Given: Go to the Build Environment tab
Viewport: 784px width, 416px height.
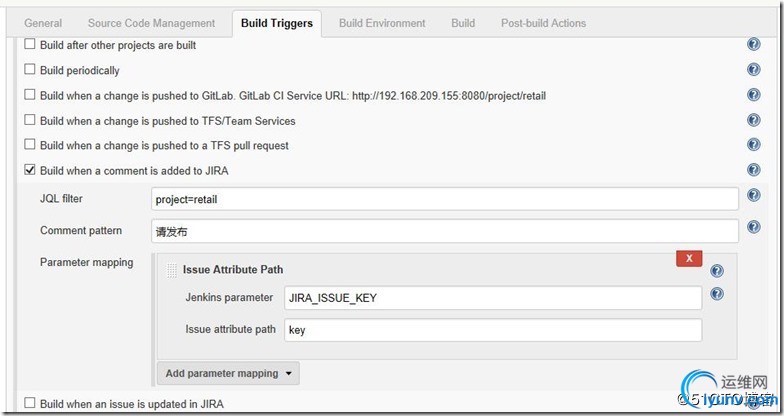Looking at the screenshot, I should (x=382, y=23).
